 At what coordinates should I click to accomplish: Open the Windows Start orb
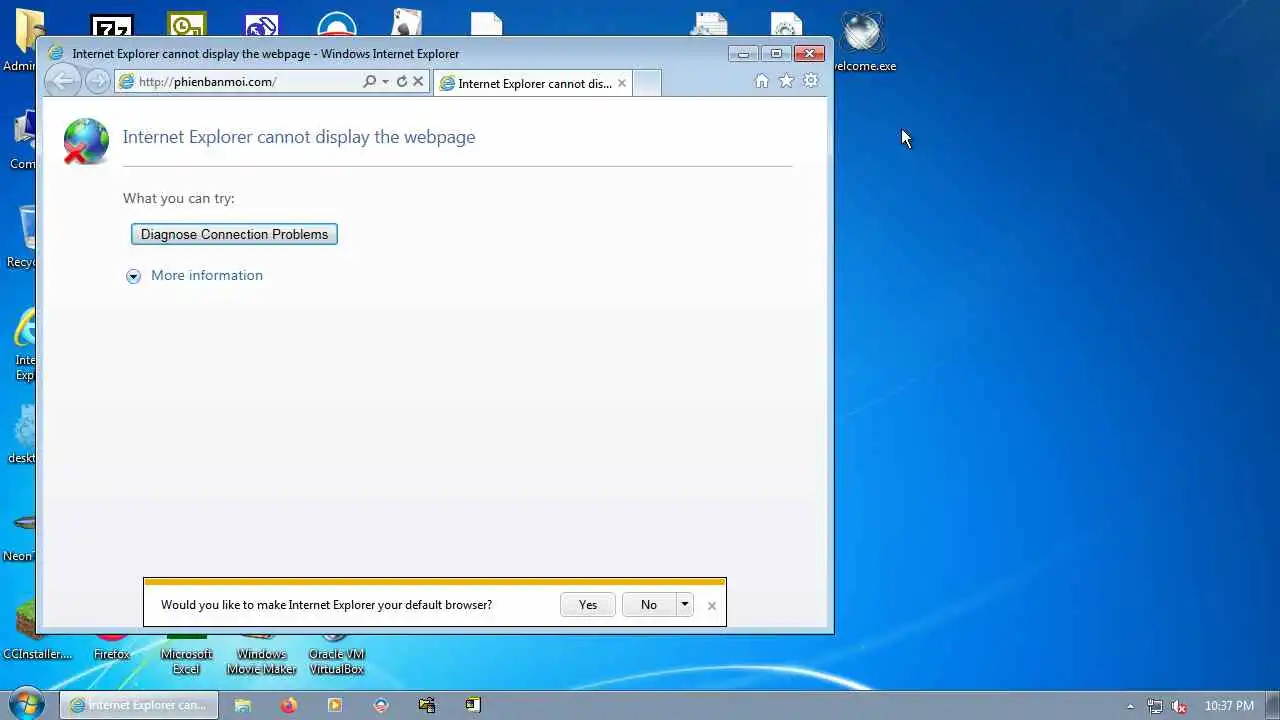point(27,703)
